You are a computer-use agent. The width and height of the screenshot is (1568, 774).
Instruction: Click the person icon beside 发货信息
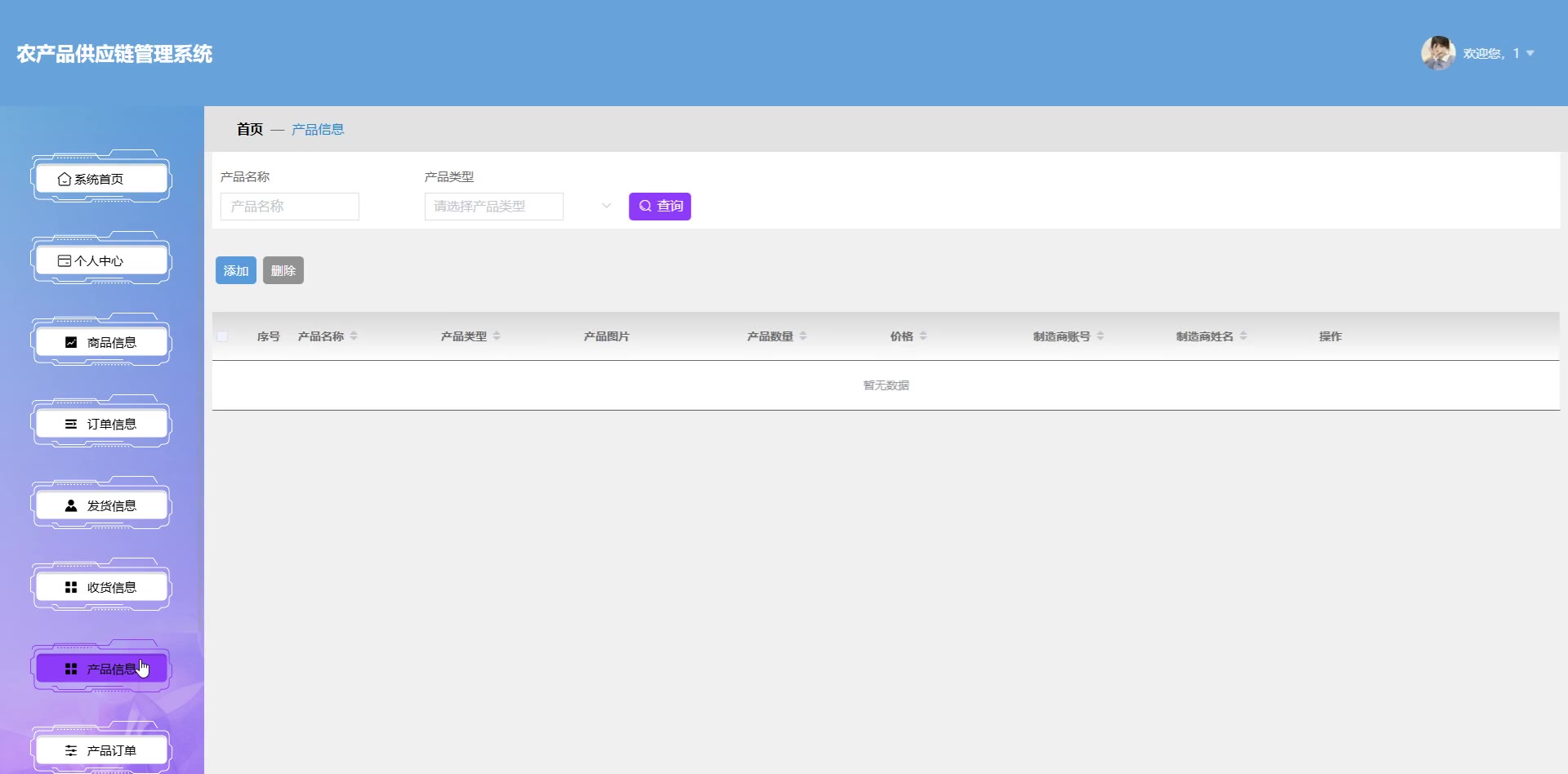click(71, 505)
